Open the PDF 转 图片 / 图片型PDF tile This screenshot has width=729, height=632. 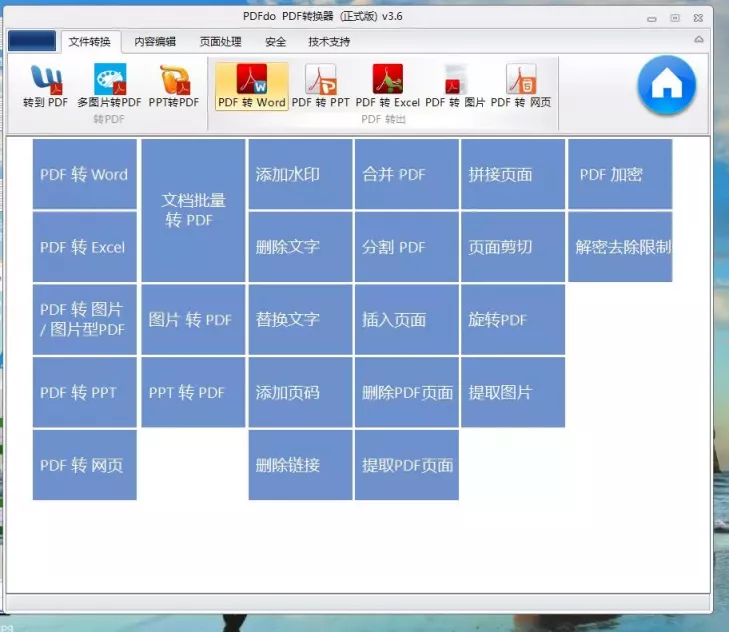pyautogui.click(x=85, y=319)
